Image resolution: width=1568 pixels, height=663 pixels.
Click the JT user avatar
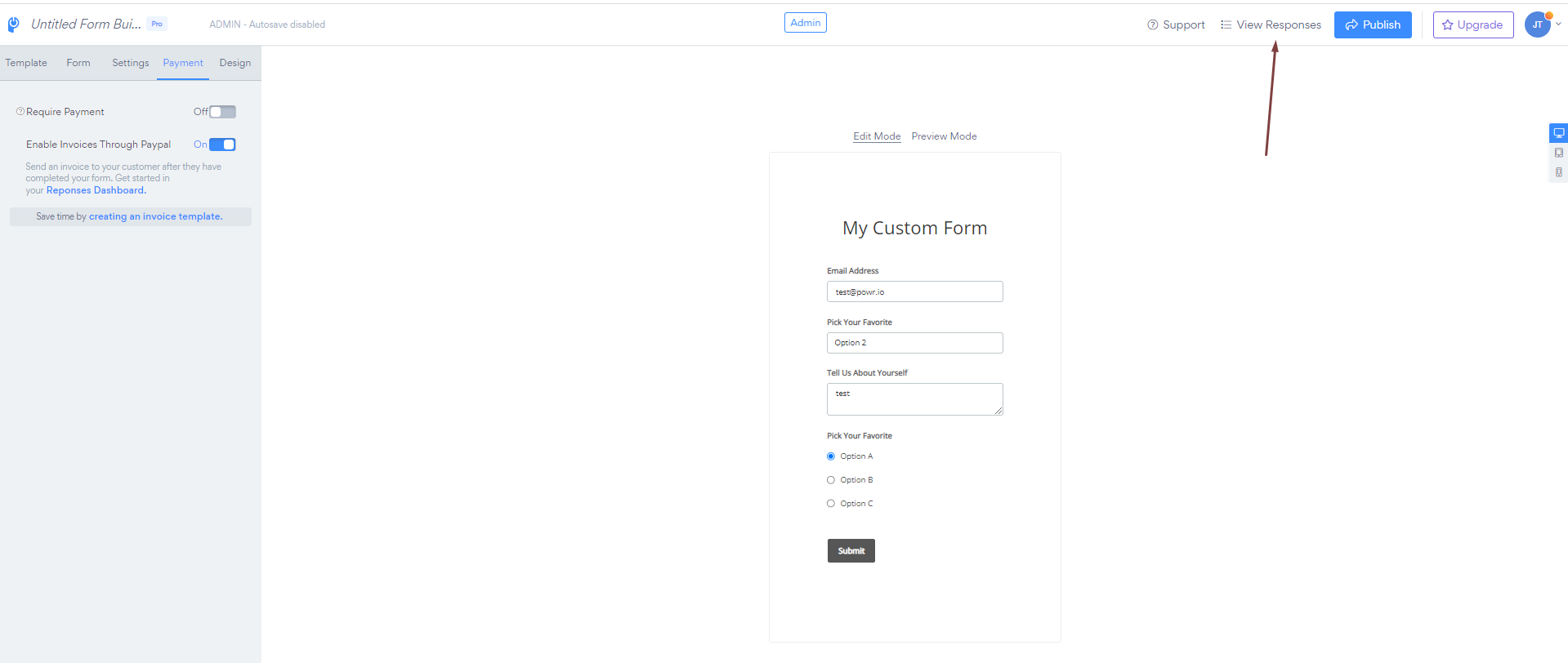tap(1538, 24)
